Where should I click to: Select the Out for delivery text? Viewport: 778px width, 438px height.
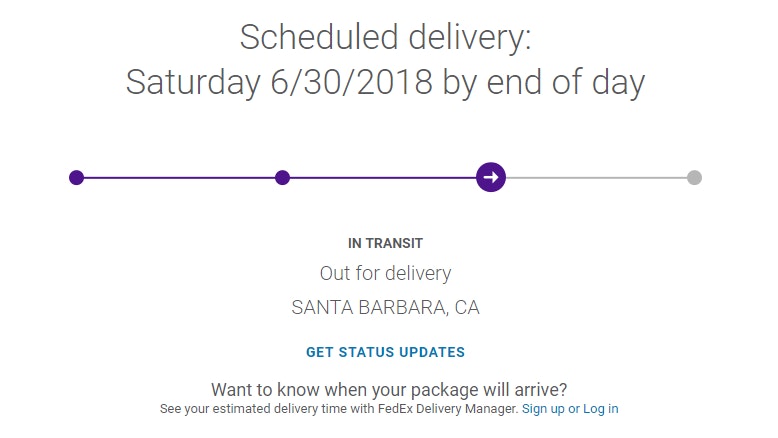pos(385,273)
